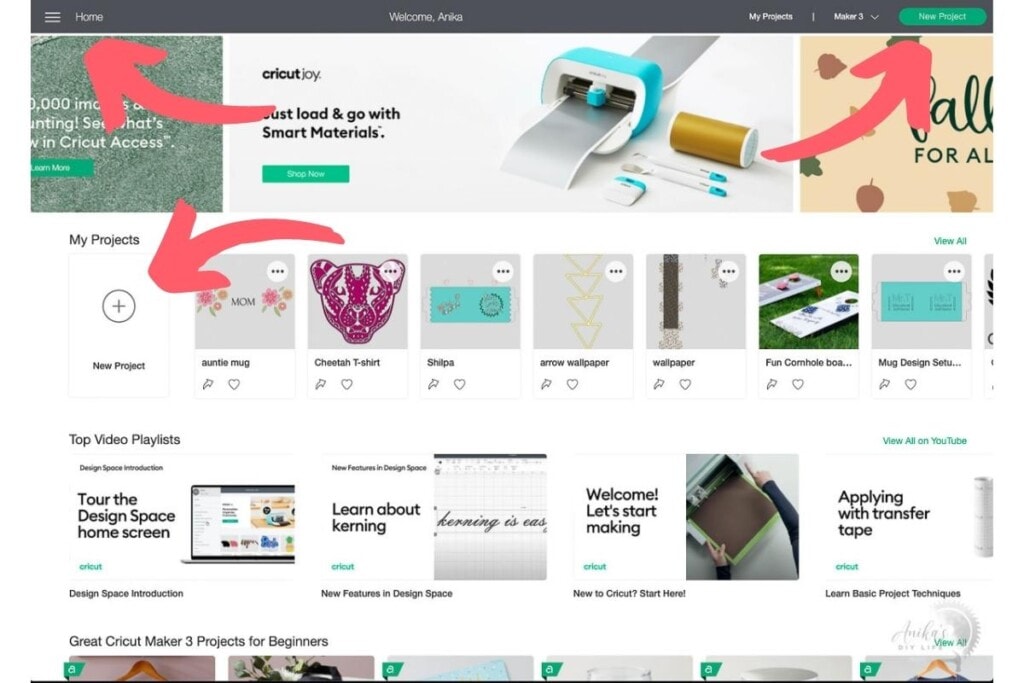Favorite the Shilpa project
The image size is (1024, 683).
pos(460,385)
